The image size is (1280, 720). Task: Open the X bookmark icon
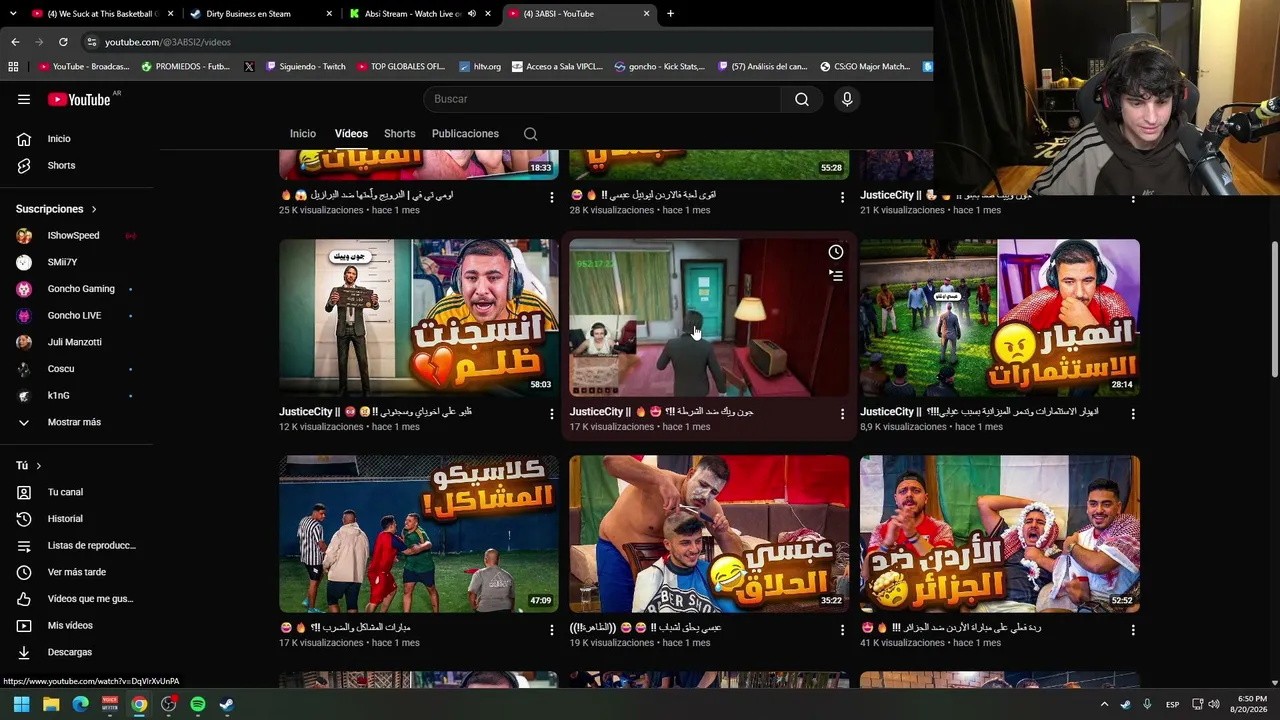(x=249, y=67)
